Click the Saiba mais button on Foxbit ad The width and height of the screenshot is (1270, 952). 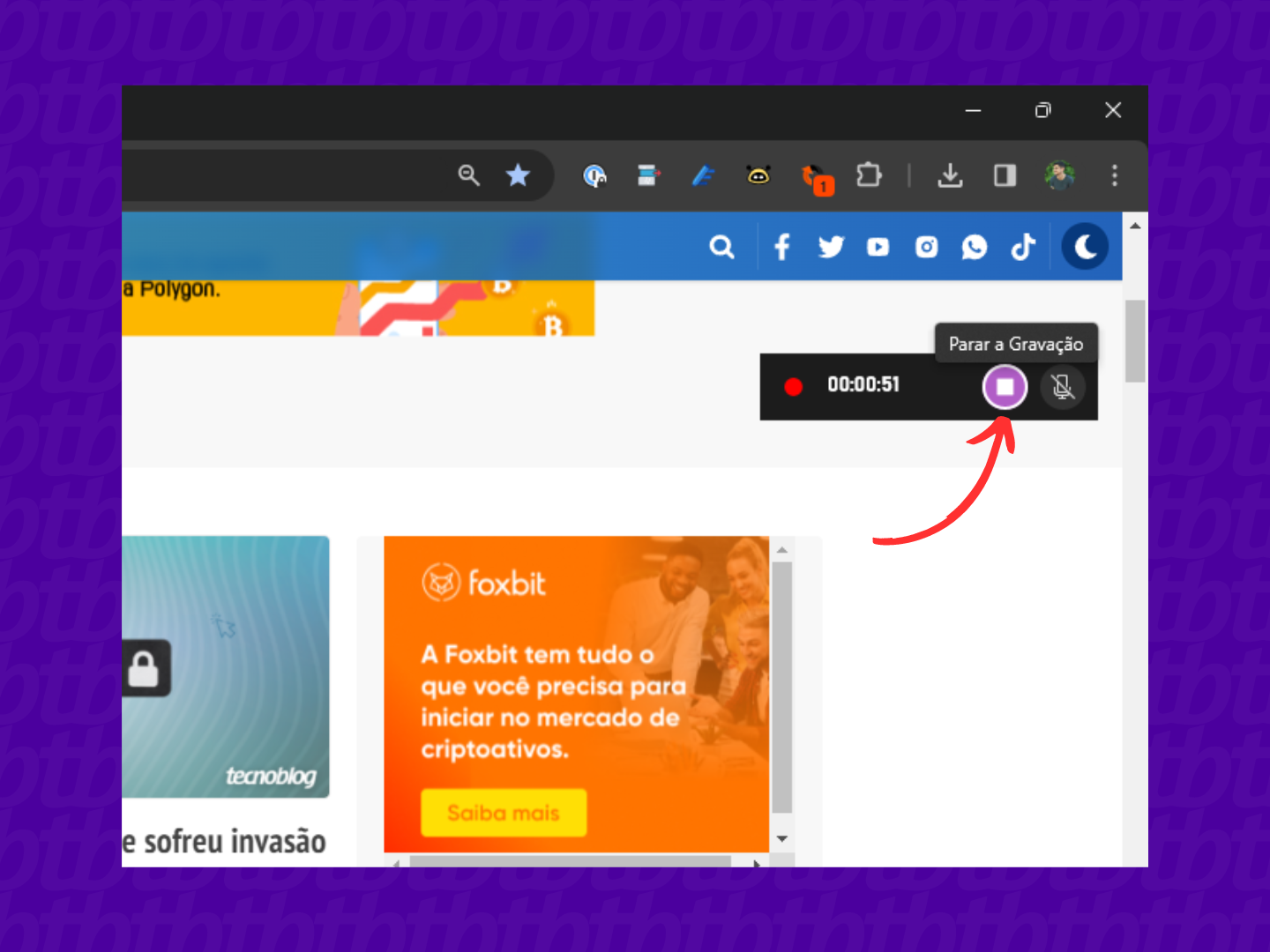[503, 813]
